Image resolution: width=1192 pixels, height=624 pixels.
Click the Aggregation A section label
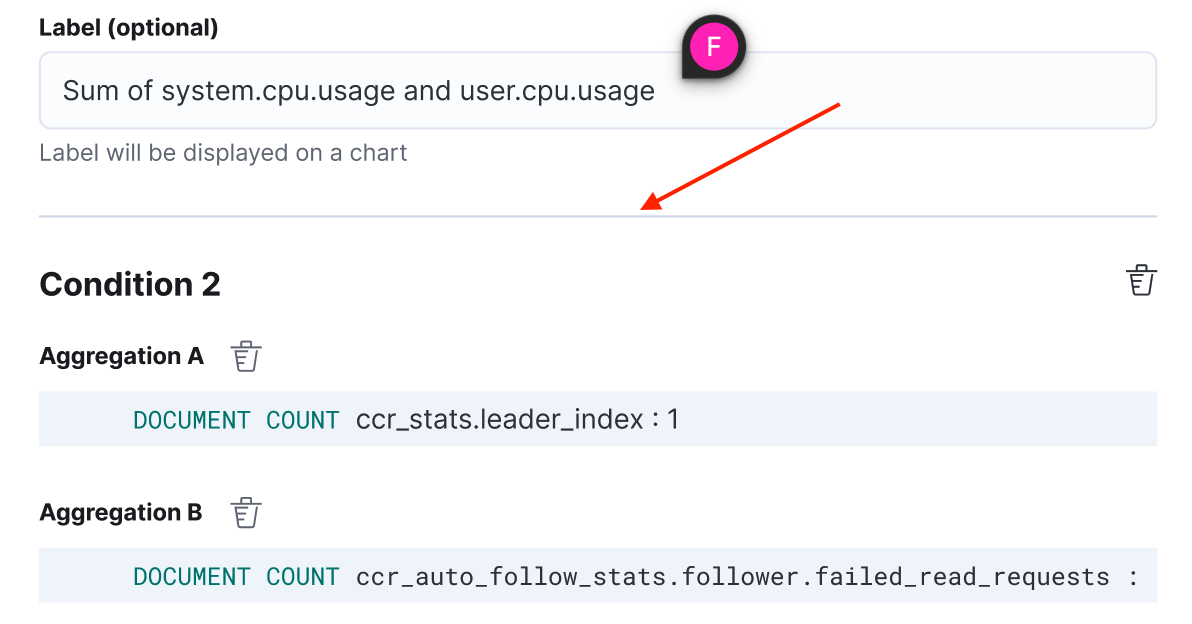click(x=120, y=355)
